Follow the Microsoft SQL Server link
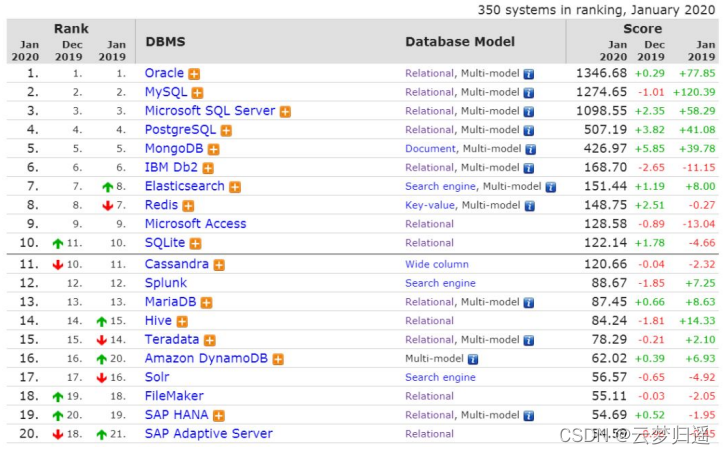This screenshot has width=725, height=454. (210, 111)
